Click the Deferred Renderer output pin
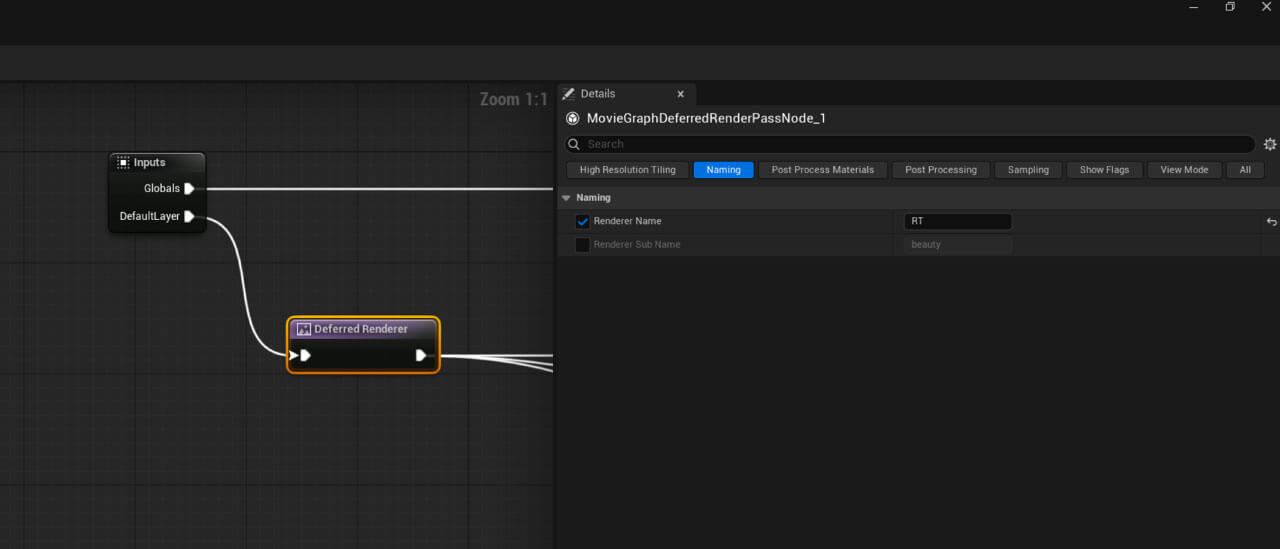Viewport: 1280px width, 549px height. pyautogui.click(x=421, y=355)
